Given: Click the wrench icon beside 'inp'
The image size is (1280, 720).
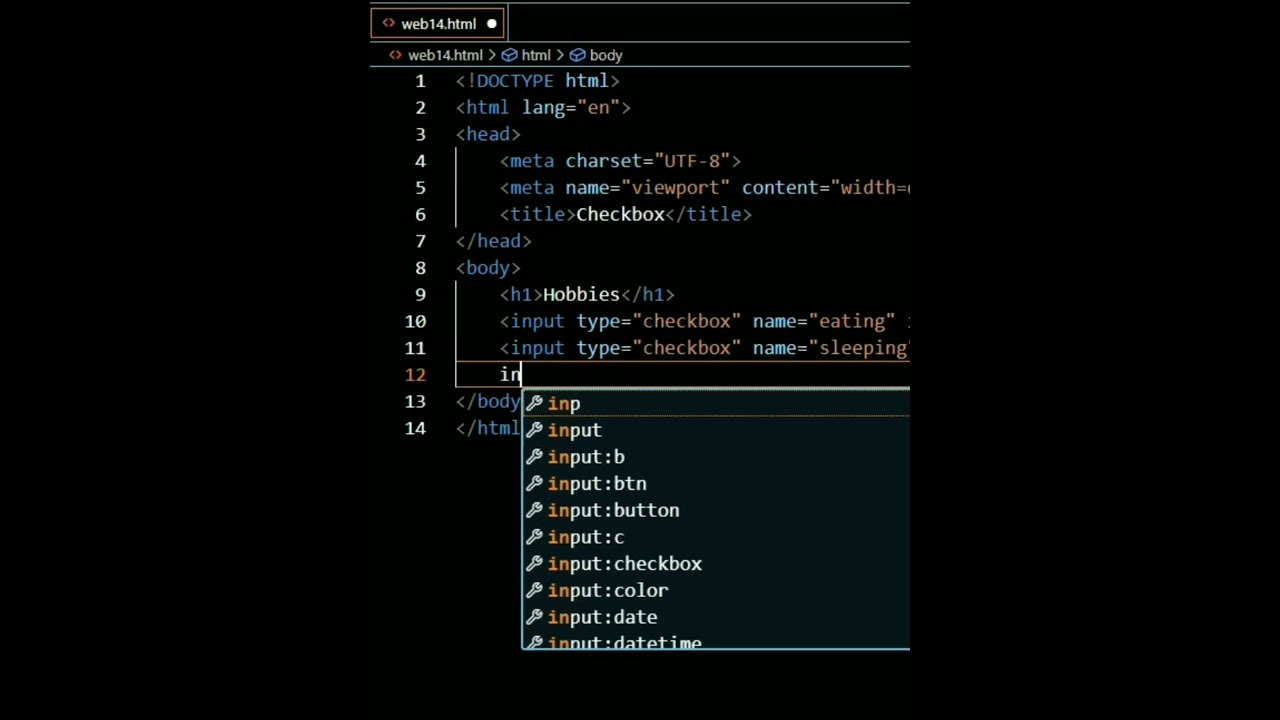Looking at the screenshot, I should (534, 403).
